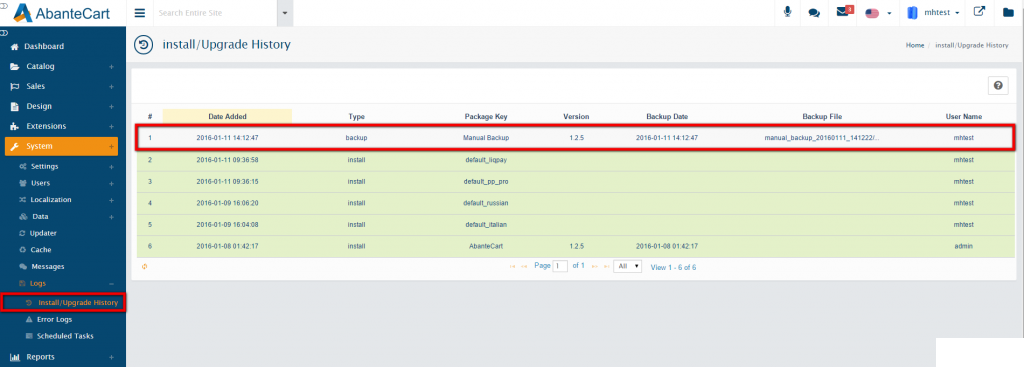Open the Updater page
Image resolution: width=1024 pixels, height=367 pixels.
tap(44, 233)
